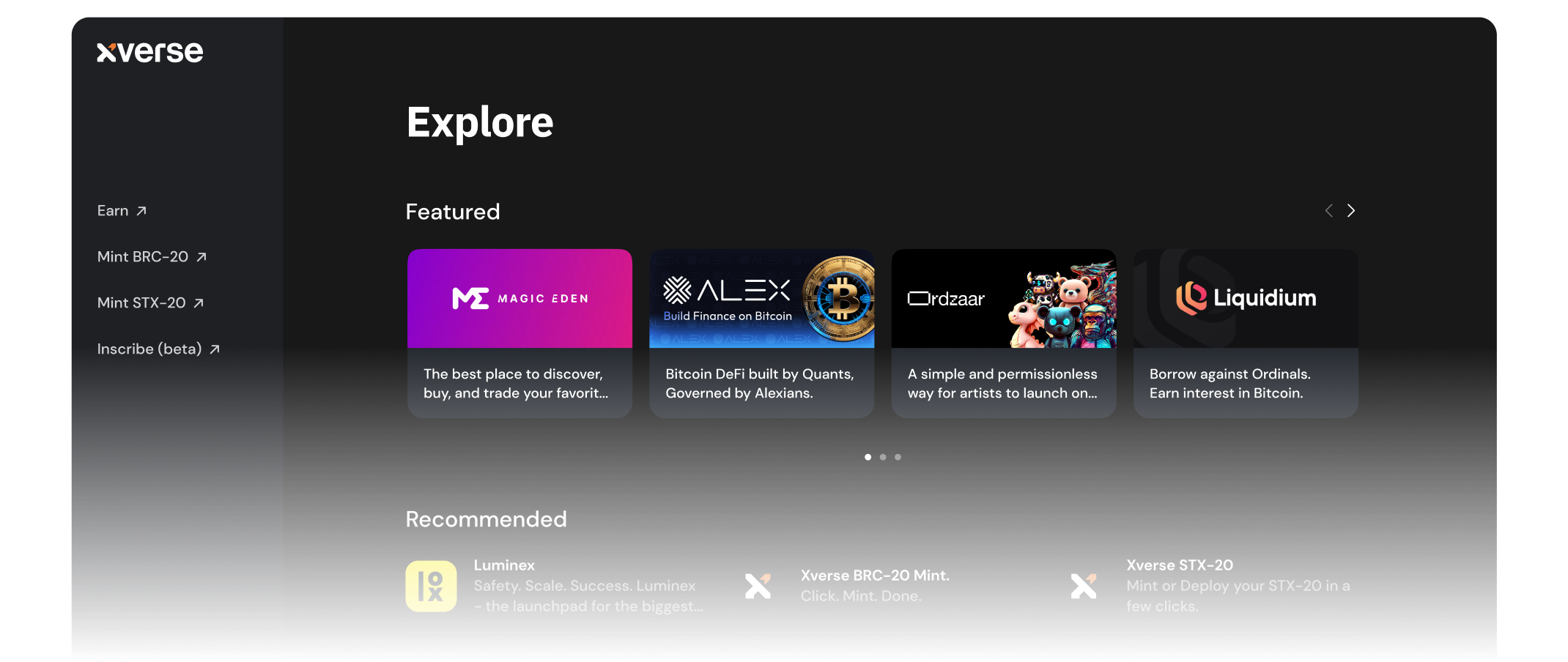This screenshot has width=1568, height=662.
Task: Click 'Borrow against Ordinals' description
Action: tap(1230, 384)
